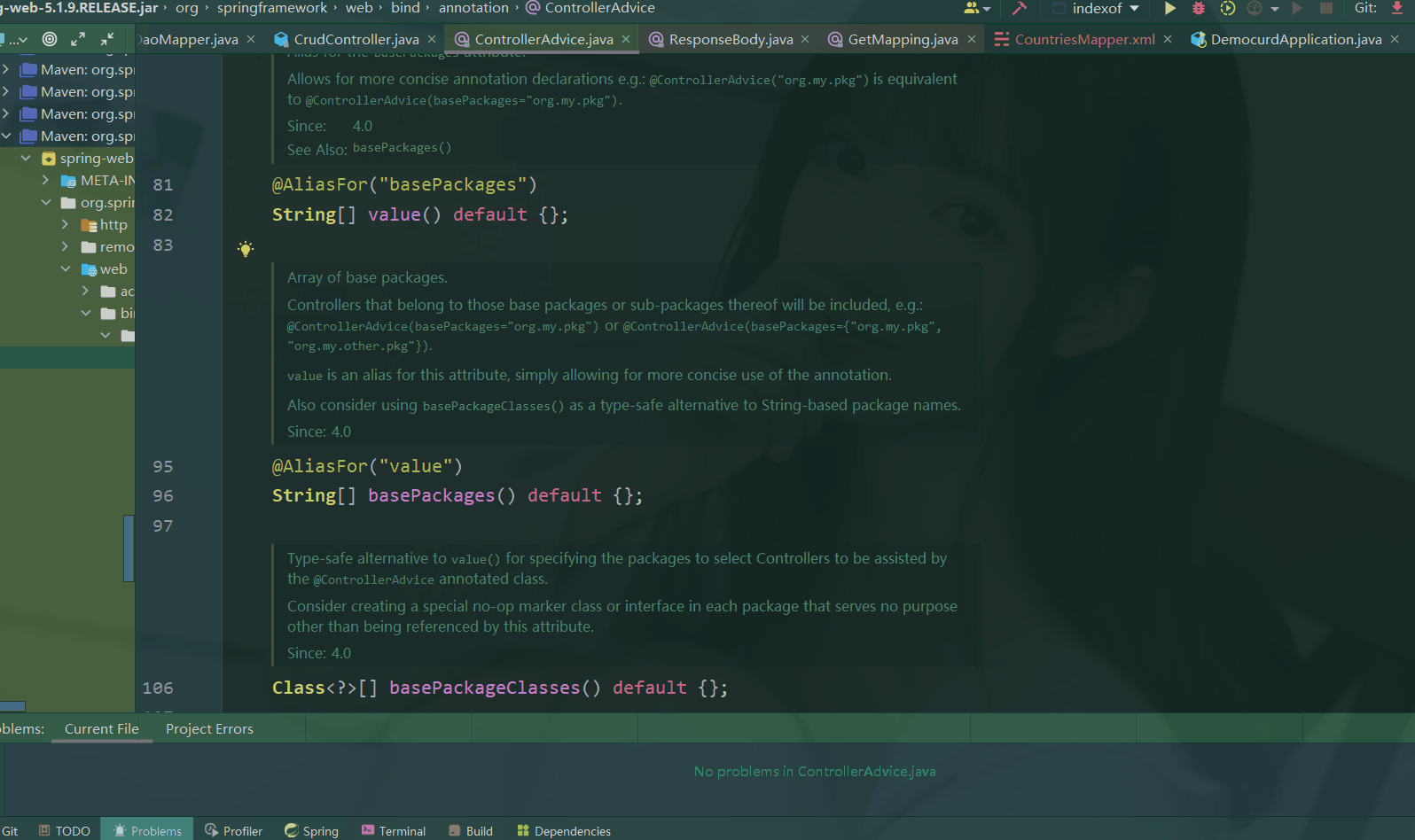
Task: Build project with the hammer icon
Action: 1020,8
